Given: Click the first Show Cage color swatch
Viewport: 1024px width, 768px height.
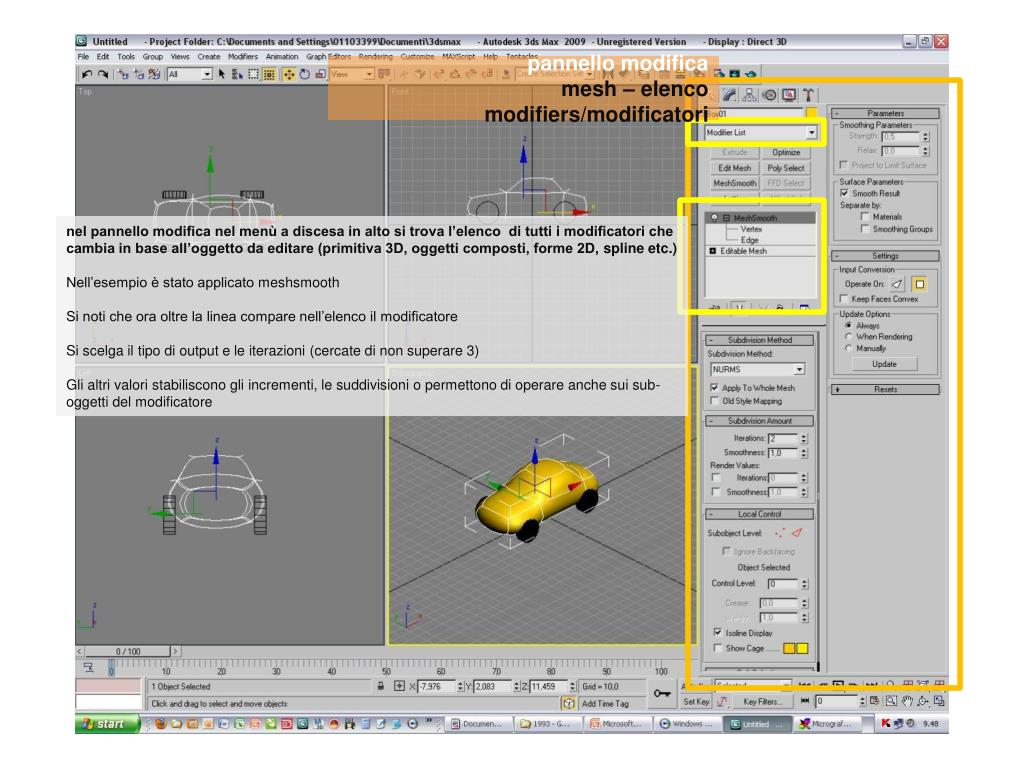Looking at the screenshot, I should pos(789,648).
